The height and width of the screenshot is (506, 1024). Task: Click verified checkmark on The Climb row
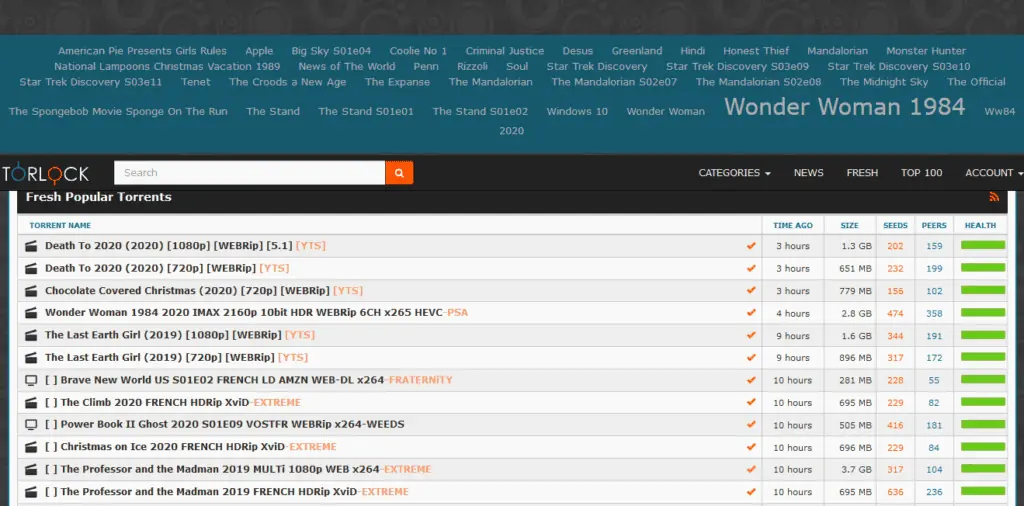[751, 402]
